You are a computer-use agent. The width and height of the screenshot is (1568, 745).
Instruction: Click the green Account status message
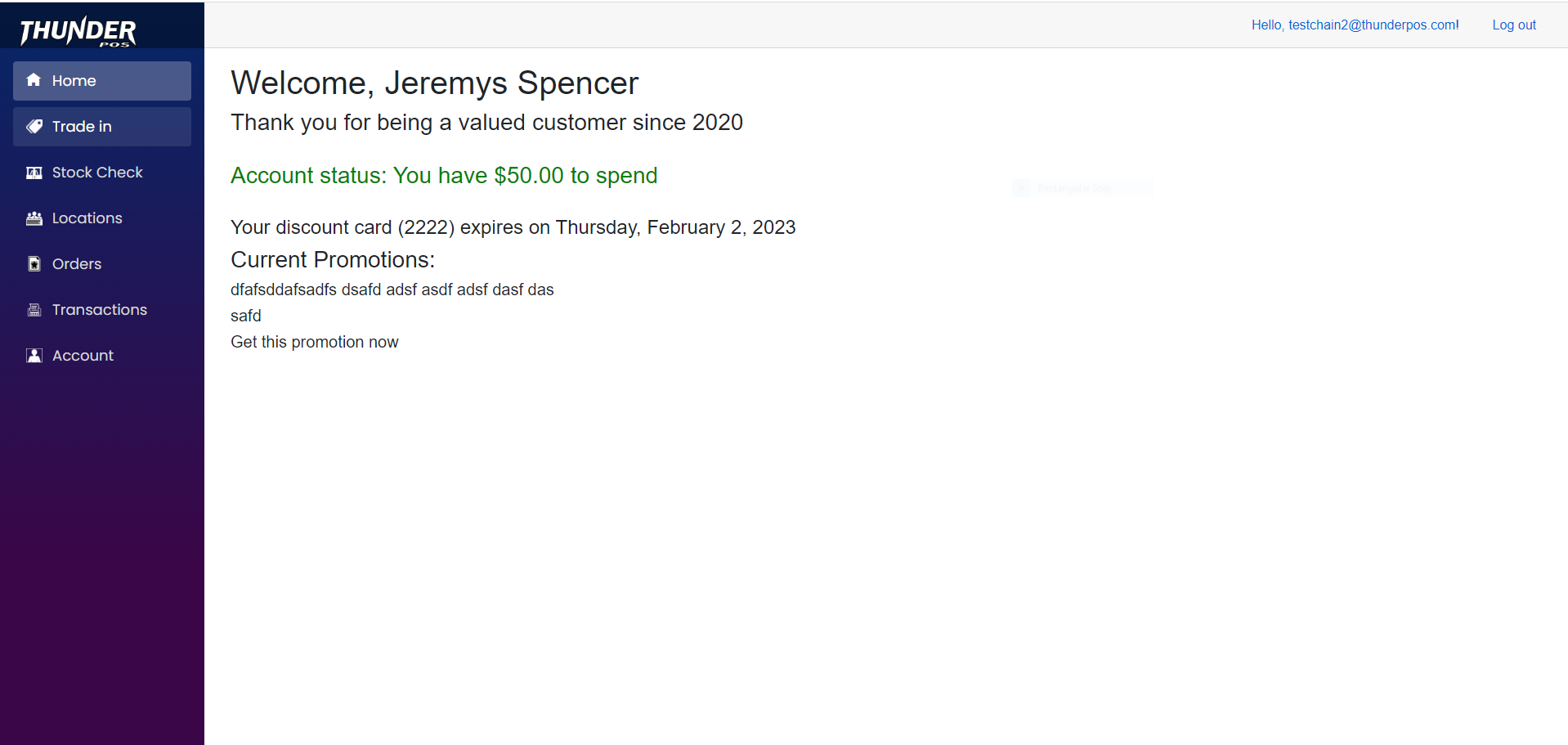coord(444,176)
